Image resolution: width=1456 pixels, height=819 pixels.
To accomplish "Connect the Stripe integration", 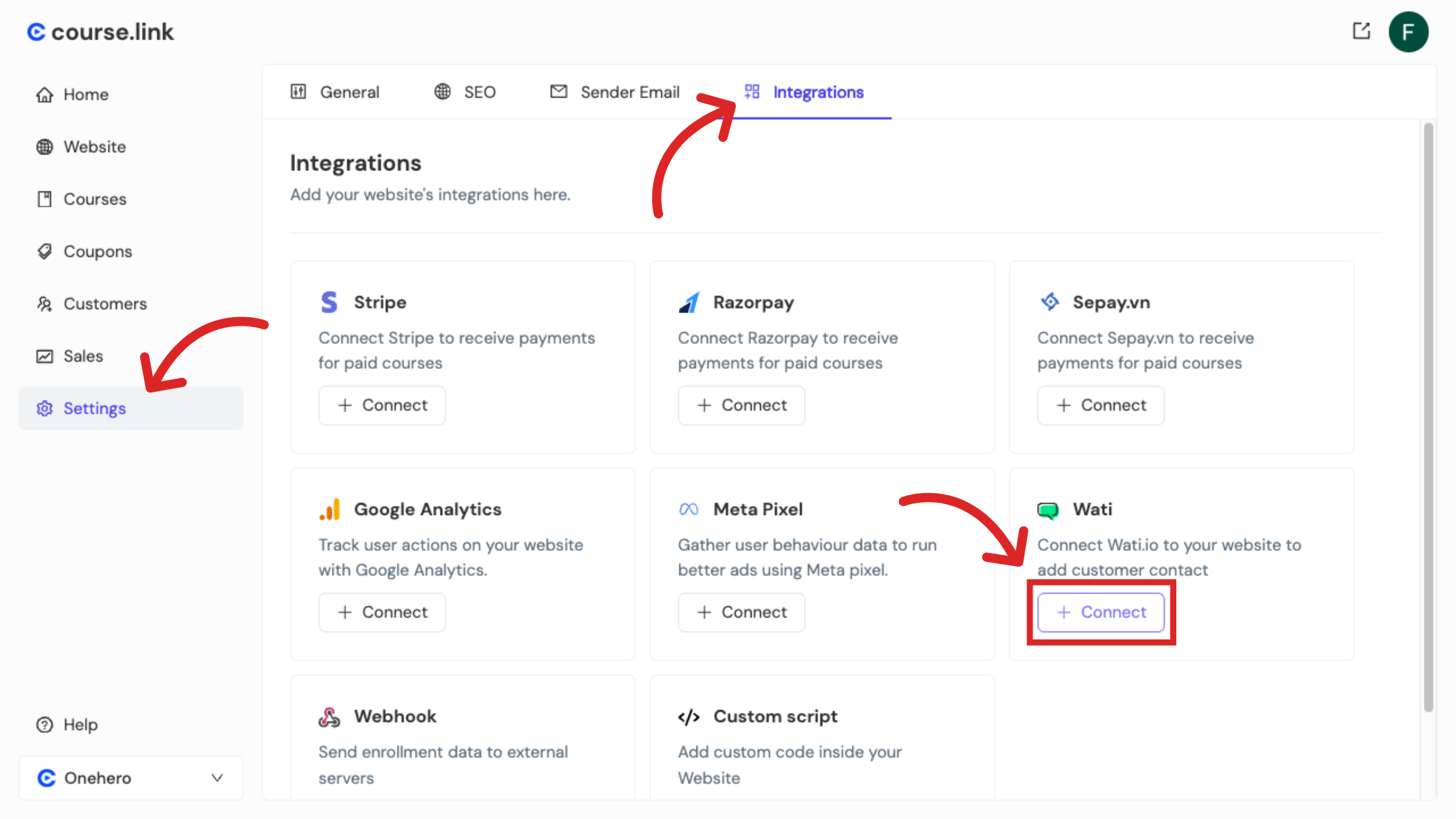I will 382,405.
